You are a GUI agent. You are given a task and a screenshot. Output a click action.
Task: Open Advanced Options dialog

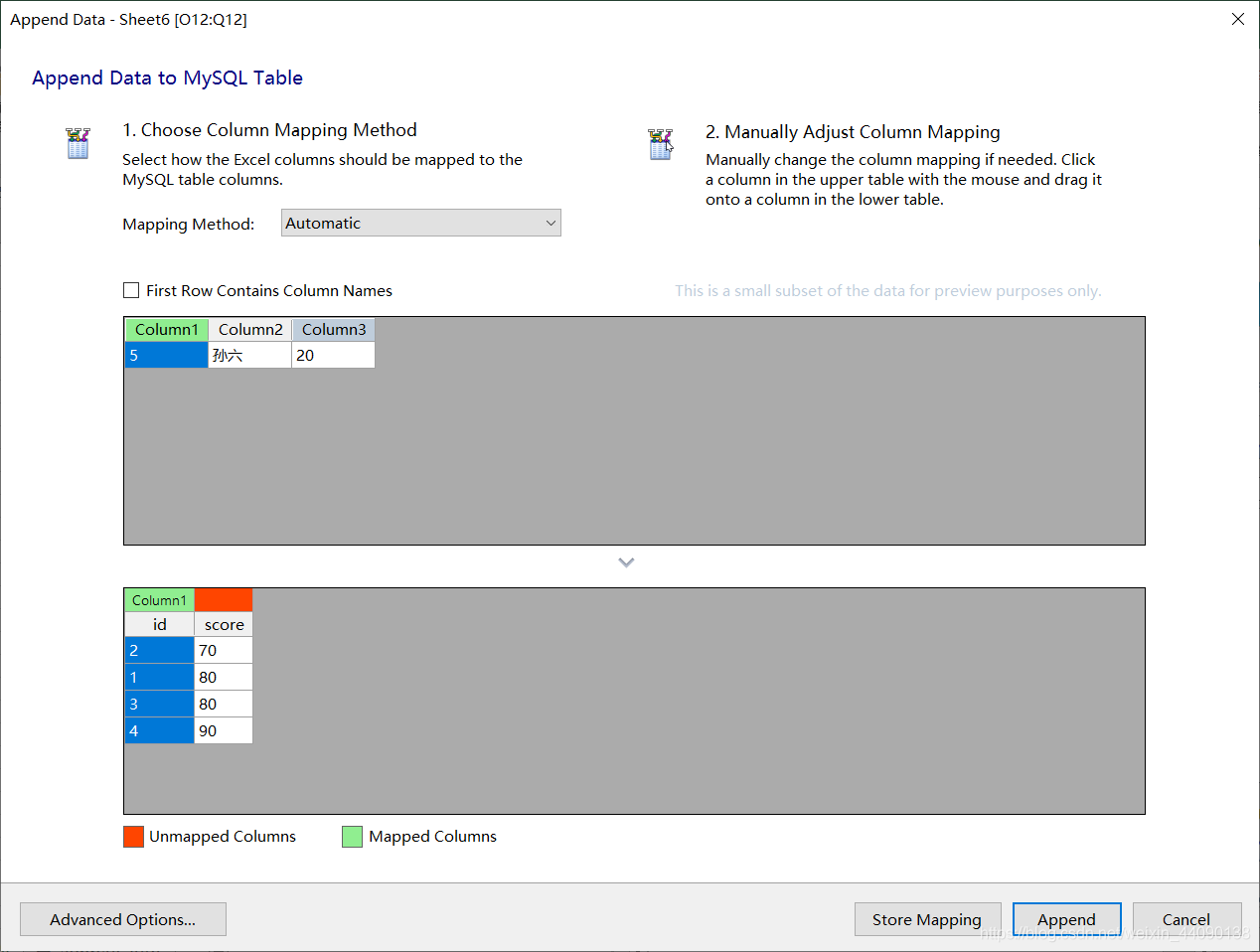pyautogui.click(x=123, y=919)
